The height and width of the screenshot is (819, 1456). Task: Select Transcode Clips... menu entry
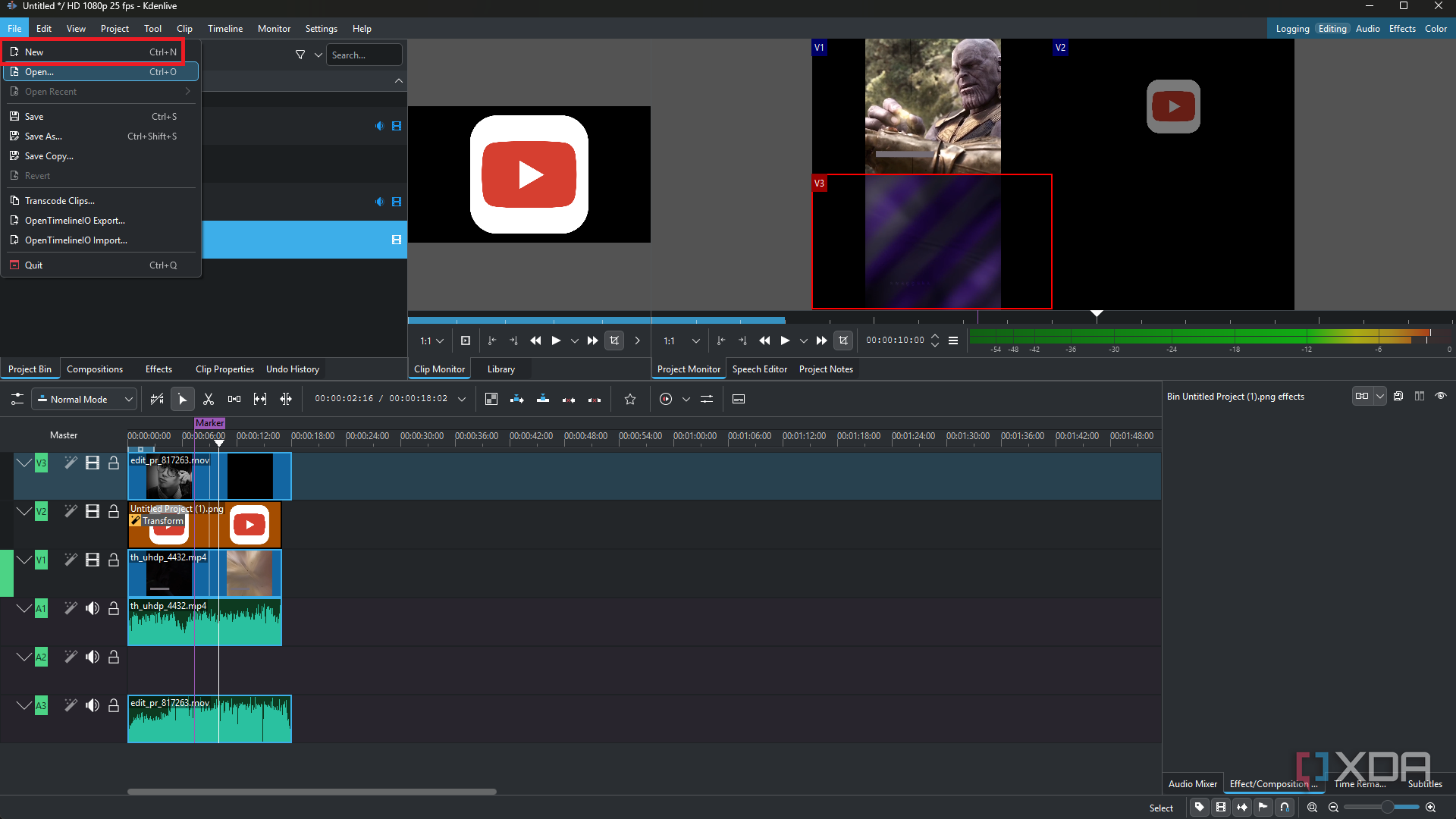(101, 201)
